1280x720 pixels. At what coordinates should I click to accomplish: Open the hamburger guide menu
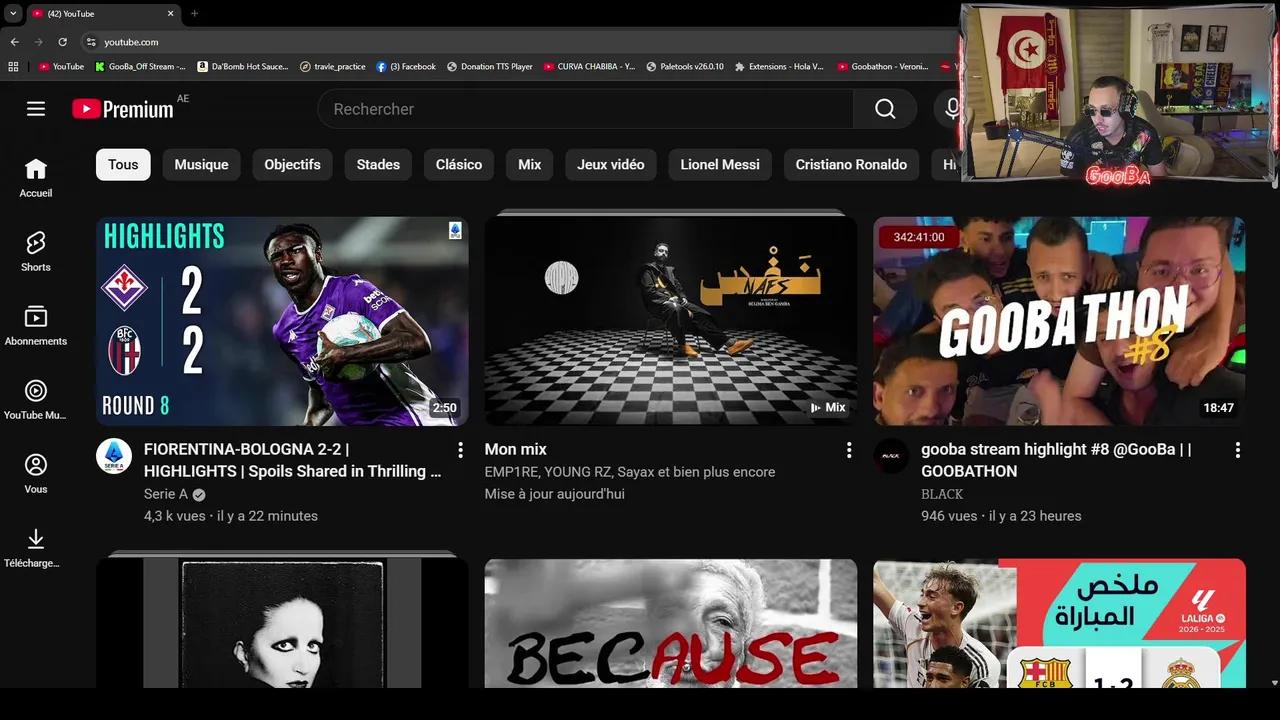click(36, 109)
